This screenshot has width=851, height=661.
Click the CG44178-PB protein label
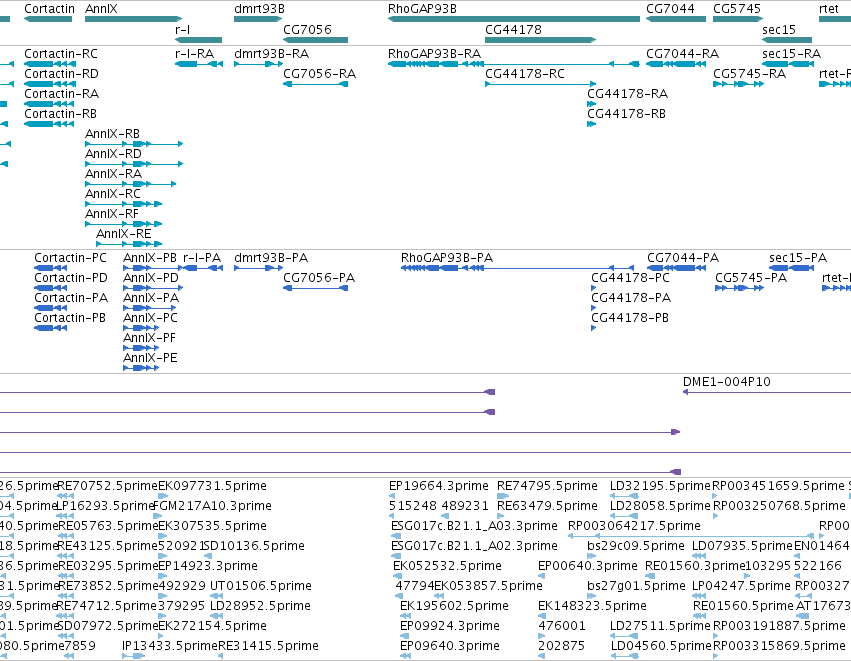click(630, 318)
